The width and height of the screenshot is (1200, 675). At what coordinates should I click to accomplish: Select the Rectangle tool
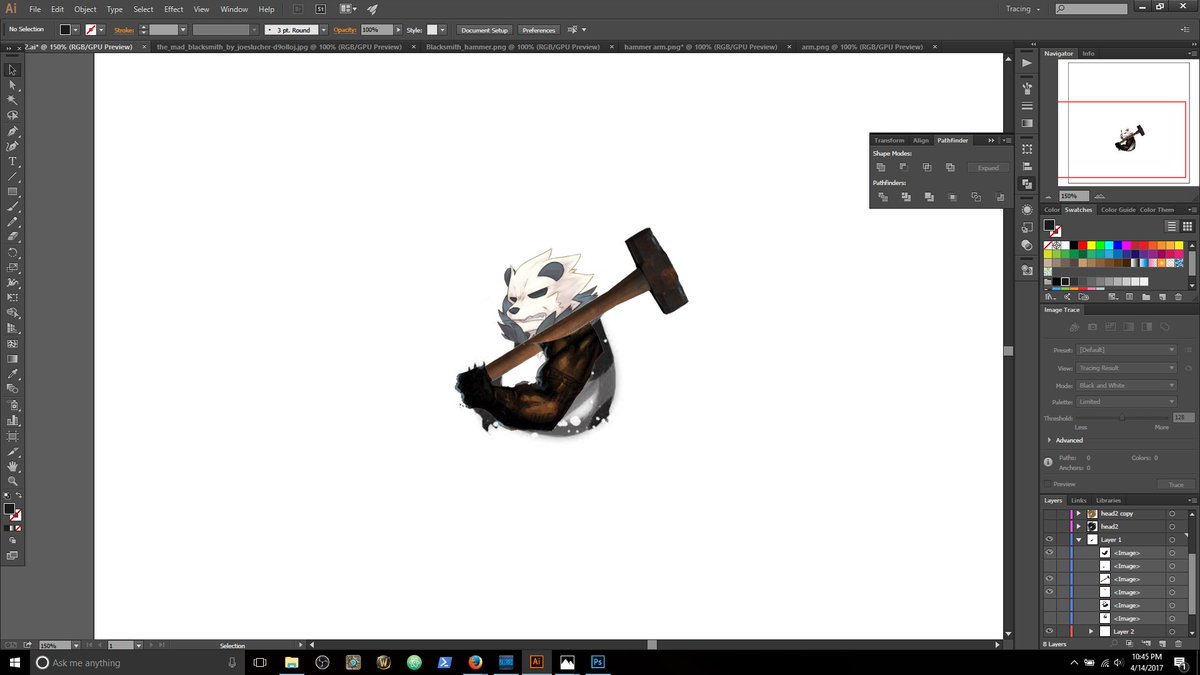[x=12, y=191]
